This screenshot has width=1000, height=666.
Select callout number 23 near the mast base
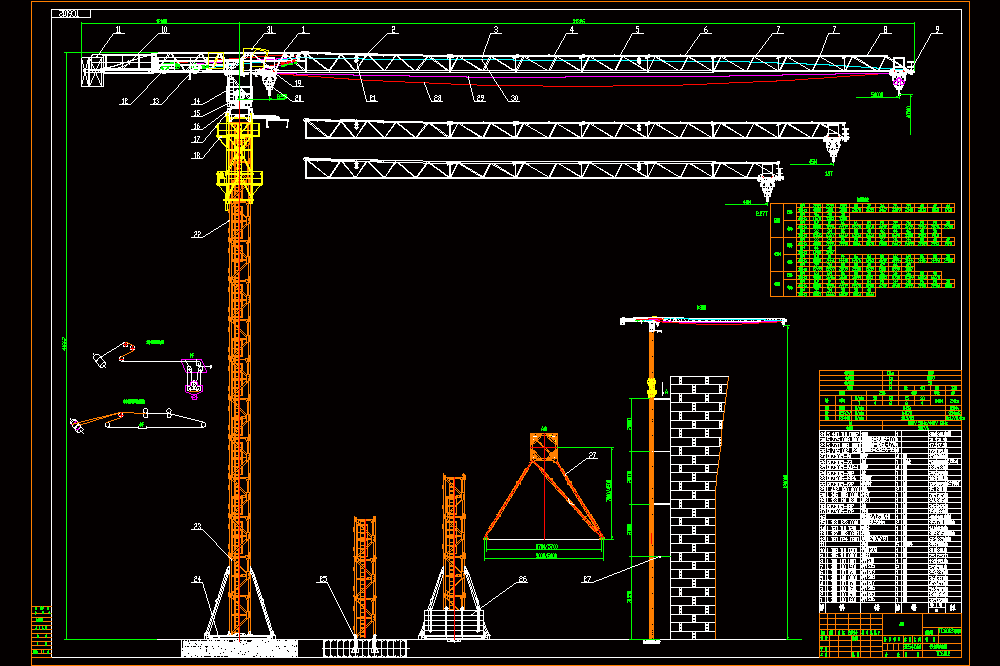(x=197, y=526)
